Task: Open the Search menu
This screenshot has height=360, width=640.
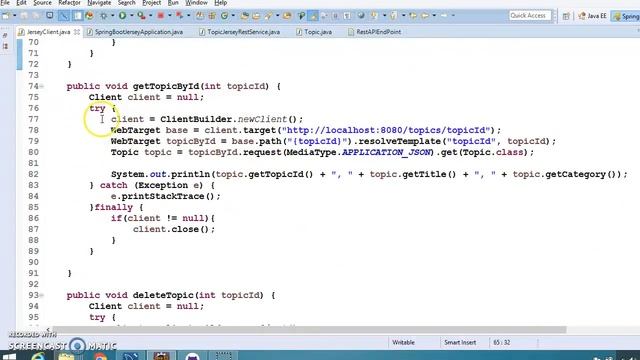Action: pos(127,3)
